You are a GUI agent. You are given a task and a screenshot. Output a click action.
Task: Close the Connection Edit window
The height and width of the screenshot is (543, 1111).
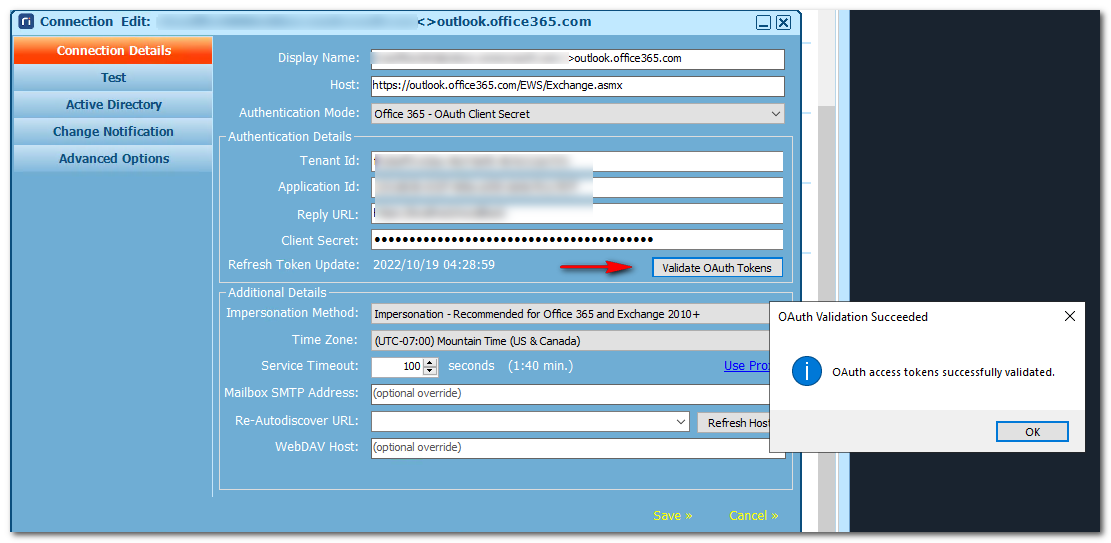tap(783, 23)
